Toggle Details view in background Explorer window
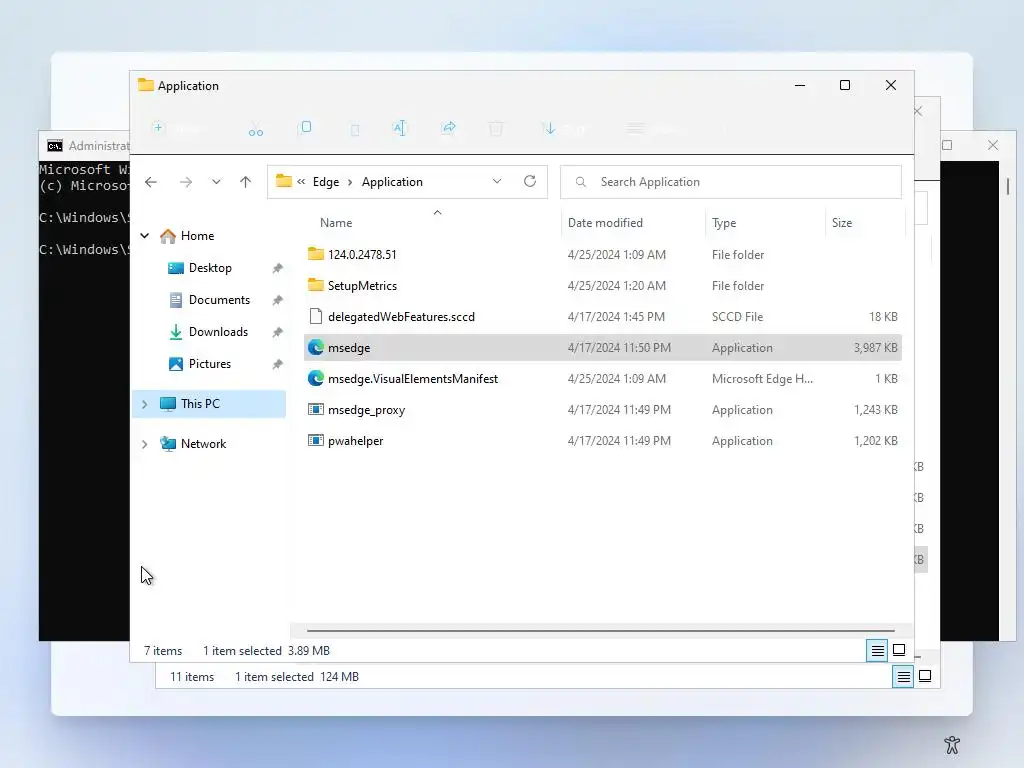The image size is (1024, 768). (x=903, y=677)
